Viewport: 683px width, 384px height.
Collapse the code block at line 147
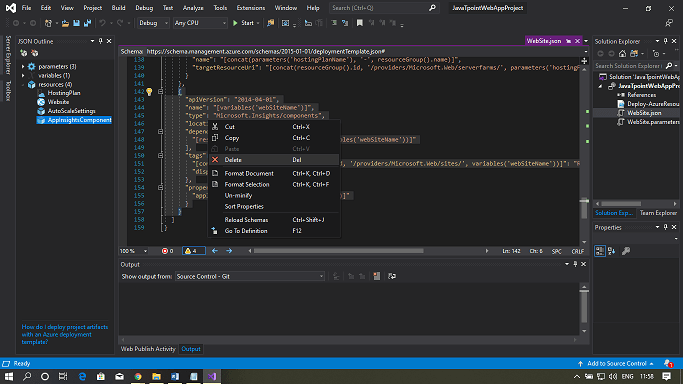click(160, 131)
